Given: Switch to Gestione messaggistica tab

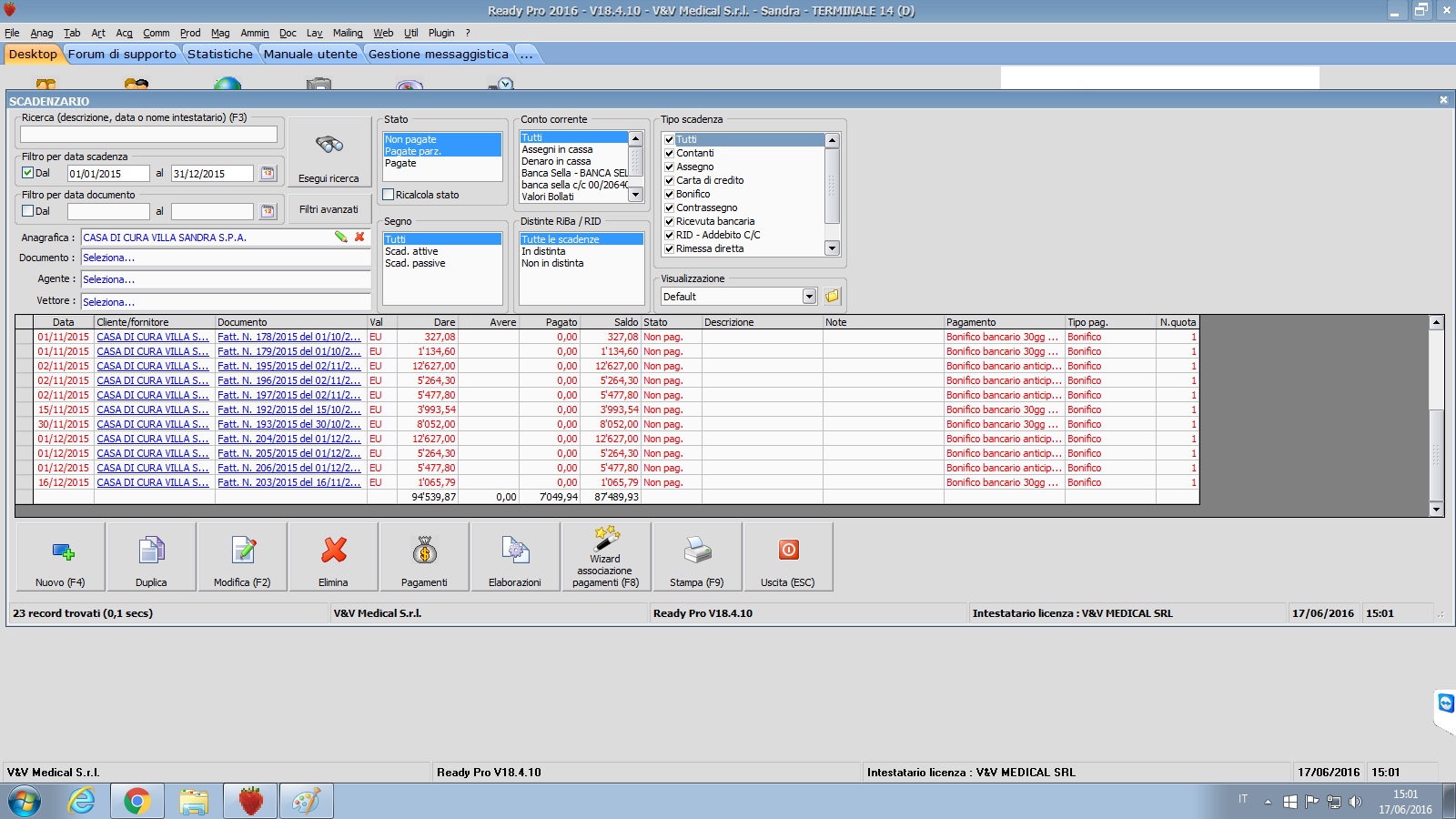Looking at the screenshot, I should coord(439,54).
